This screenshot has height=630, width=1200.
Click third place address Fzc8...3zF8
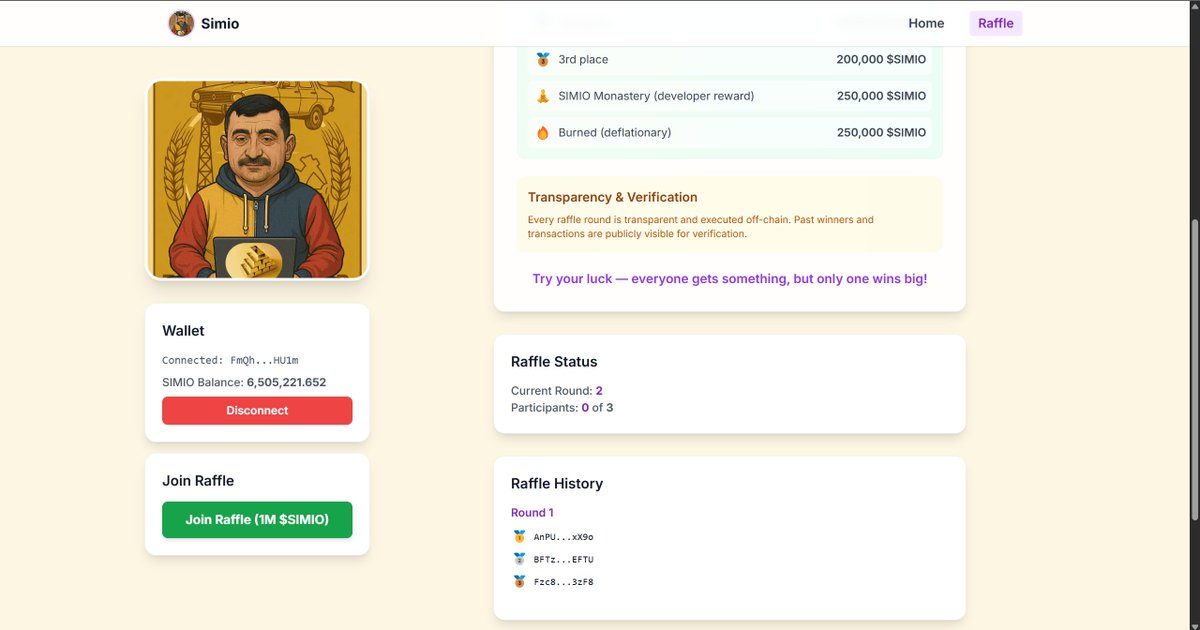pos(564,582)
